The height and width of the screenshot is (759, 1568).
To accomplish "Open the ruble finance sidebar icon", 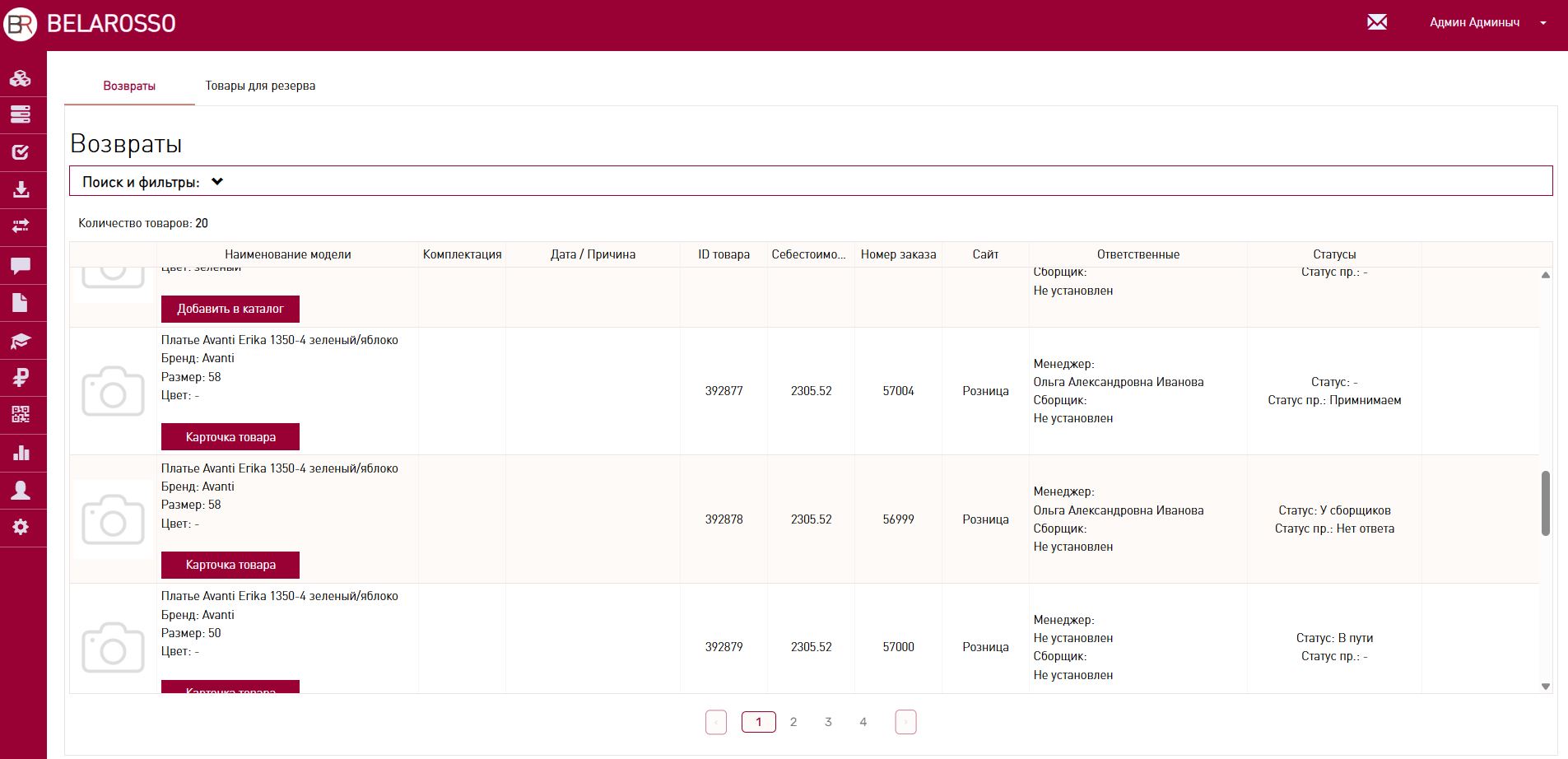I will [x=21, y=378].
